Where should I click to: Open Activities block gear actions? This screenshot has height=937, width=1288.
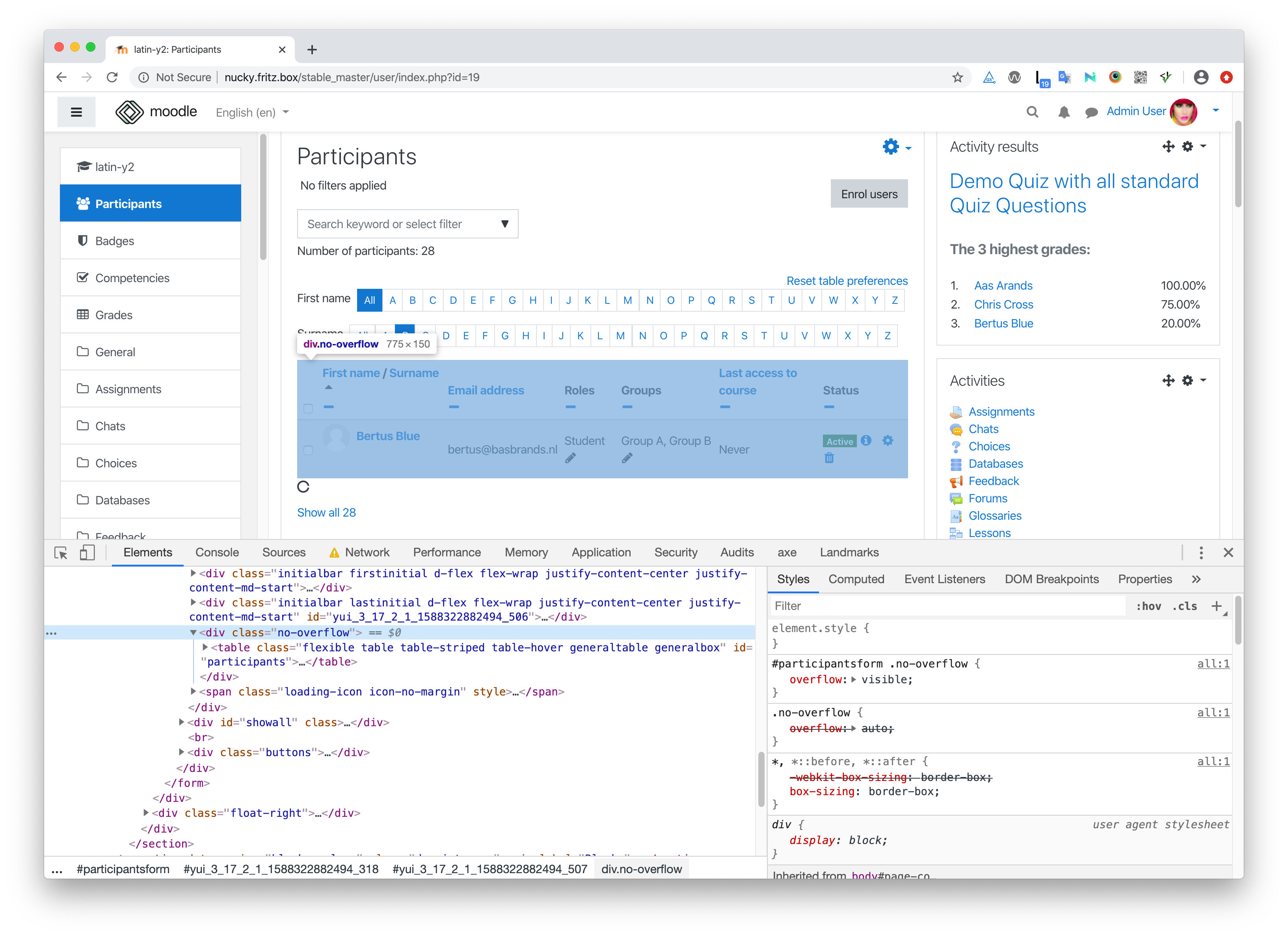(1194, 381)
